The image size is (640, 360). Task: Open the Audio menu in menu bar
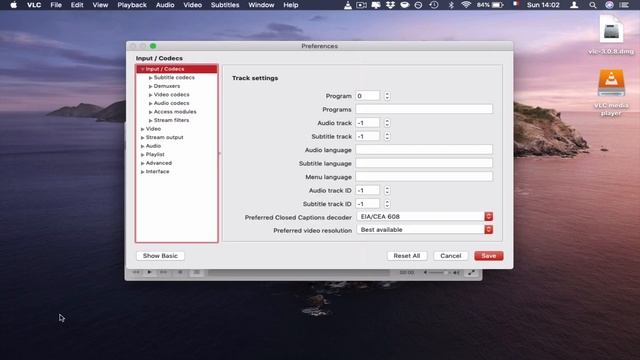click(x=165, y=5)
